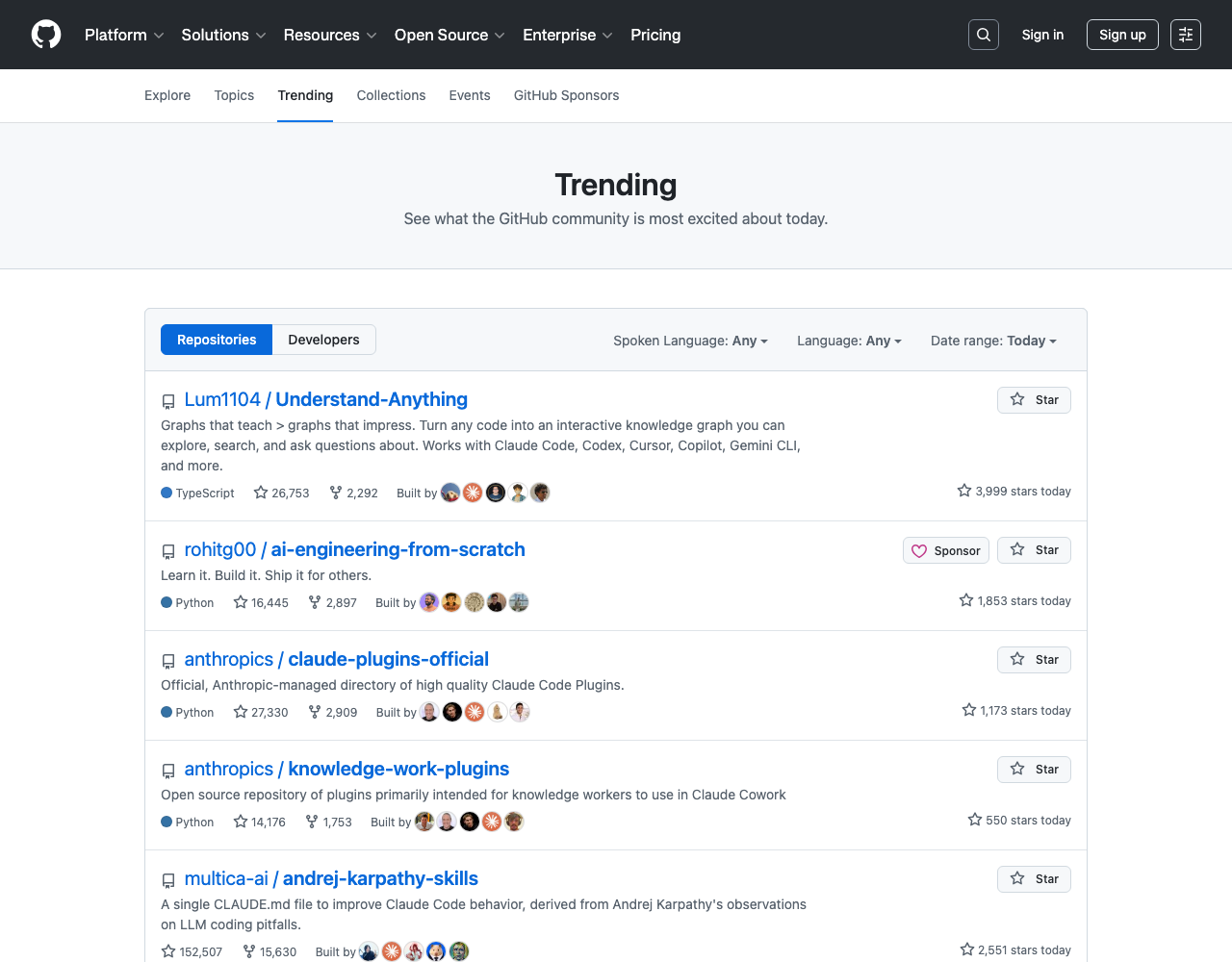Image resolution: width=1232 pixels, height=962 pixels.
Task: Open stargazers count 14,176 for knowledge-work-plugins
Action: (259, 822)
